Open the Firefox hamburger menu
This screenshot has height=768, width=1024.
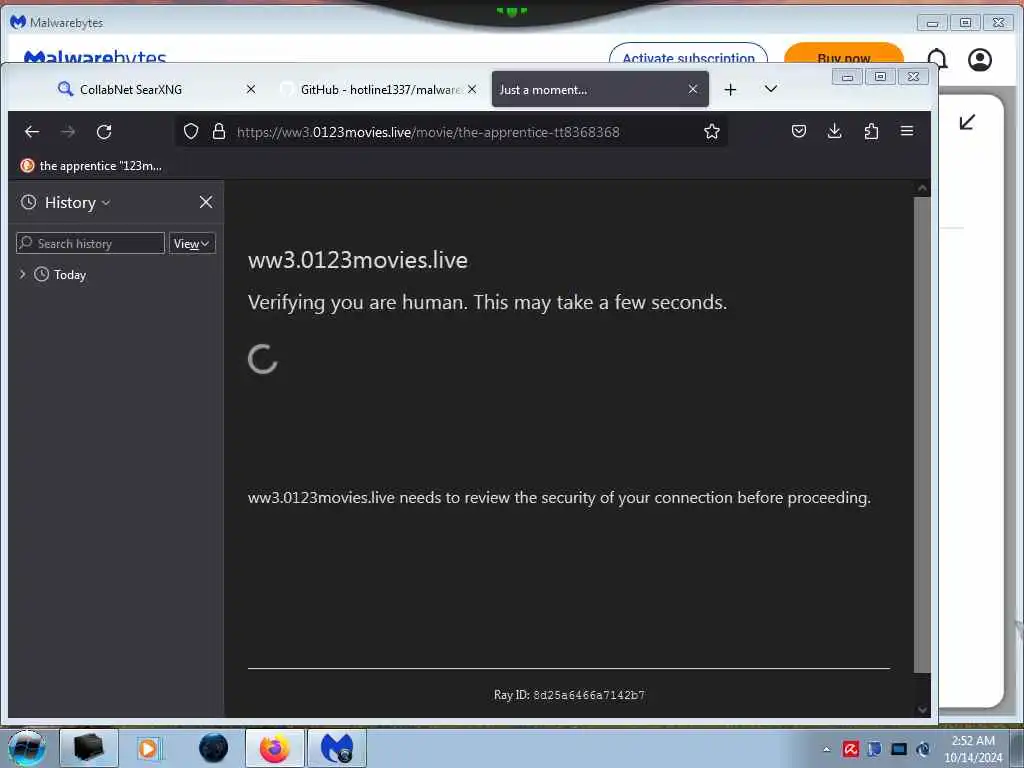point(907,131)
